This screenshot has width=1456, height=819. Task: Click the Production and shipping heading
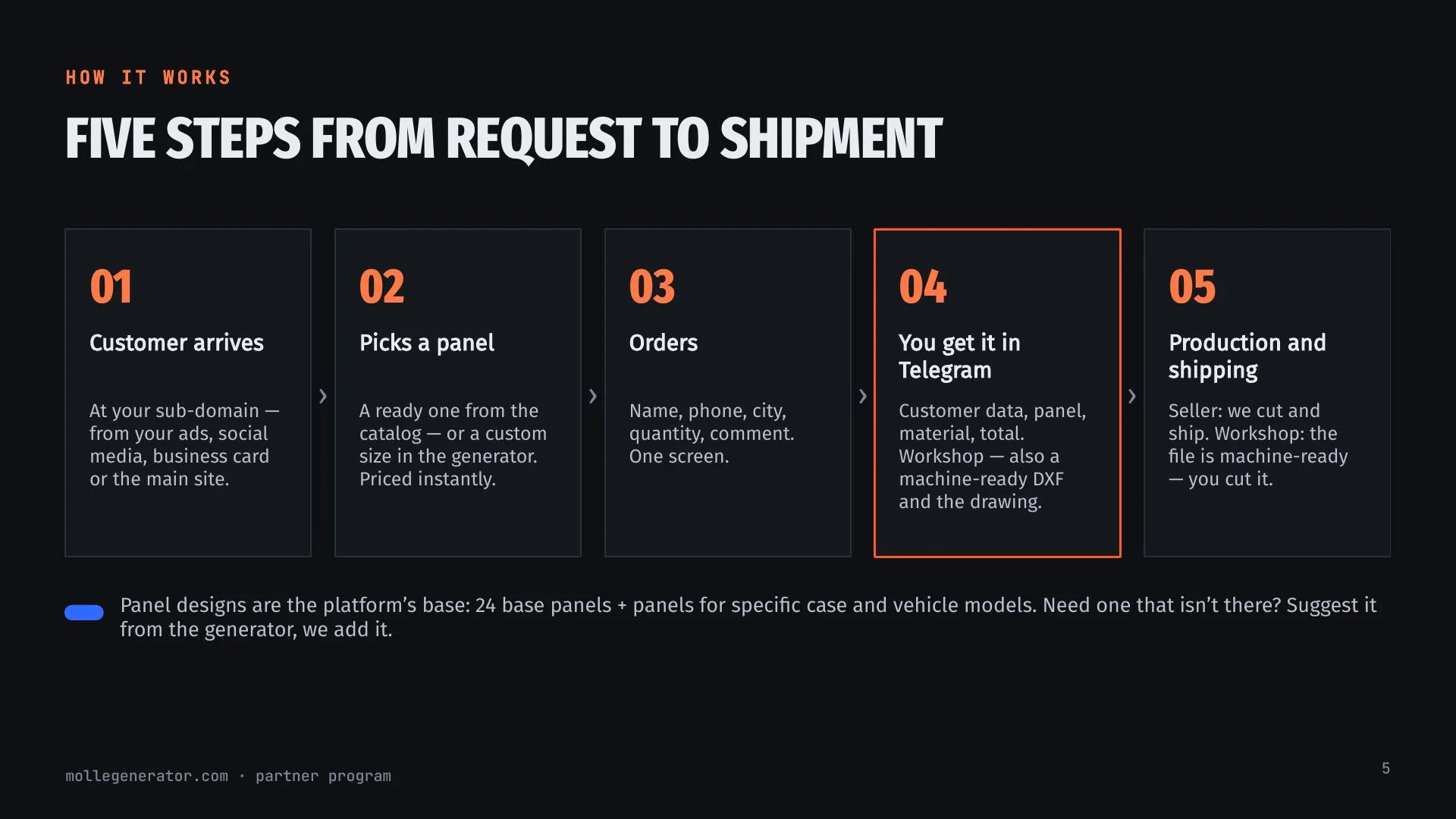pyautogui.click(x=1247, y=356)
